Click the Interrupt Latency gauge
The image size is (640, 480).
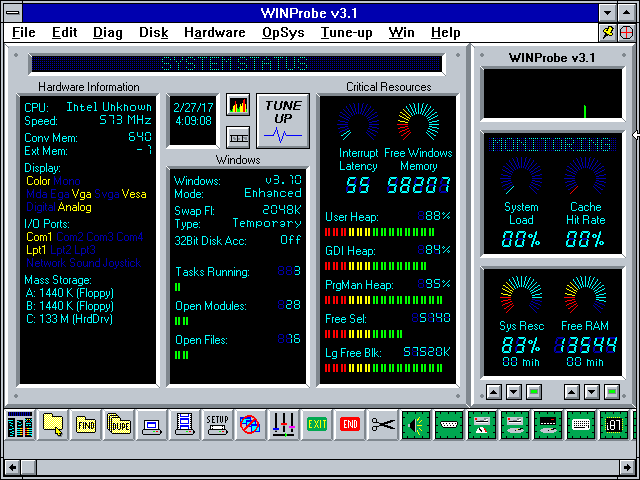pos(358,122)
